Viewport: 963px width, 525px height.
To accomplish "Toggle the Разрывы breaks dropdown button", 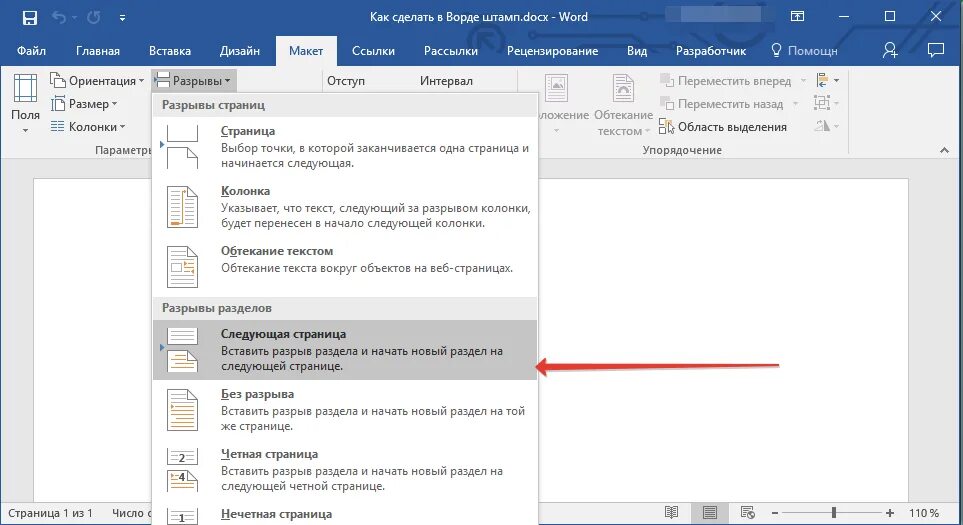I will click(x=193, y=80).
